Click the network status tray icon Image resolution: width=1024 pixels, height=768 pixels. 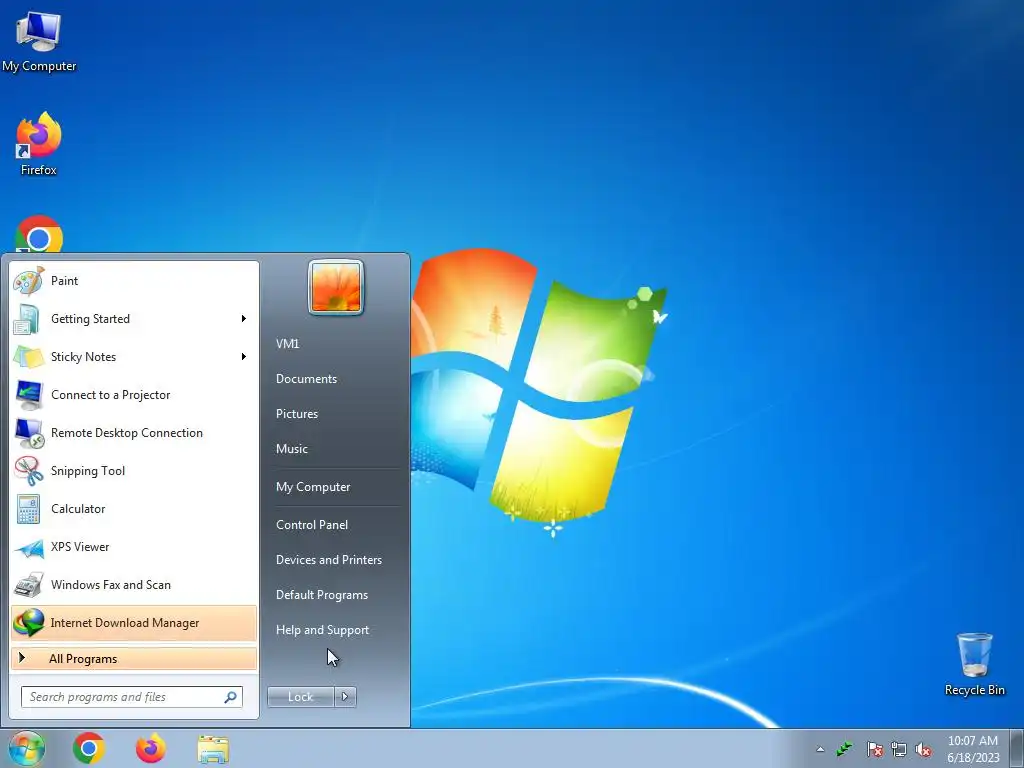coord(899,749)
